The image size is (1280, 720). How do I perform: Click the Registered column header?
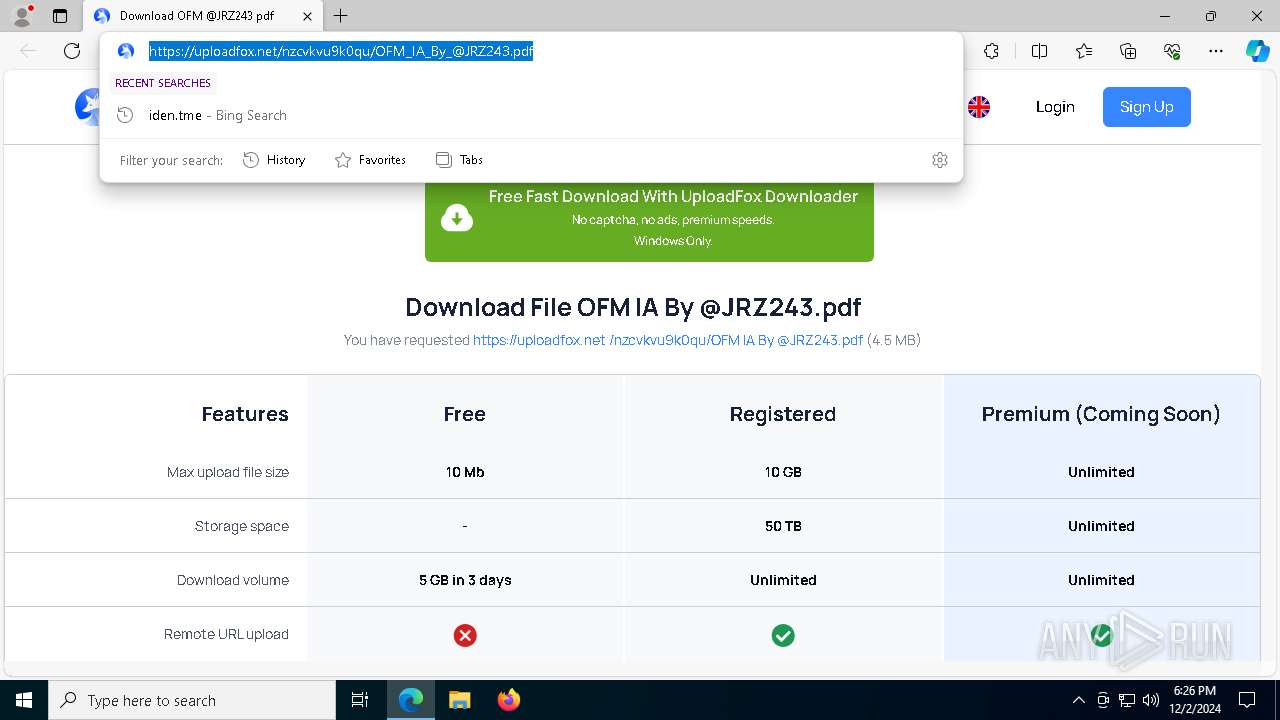point(783,414)
